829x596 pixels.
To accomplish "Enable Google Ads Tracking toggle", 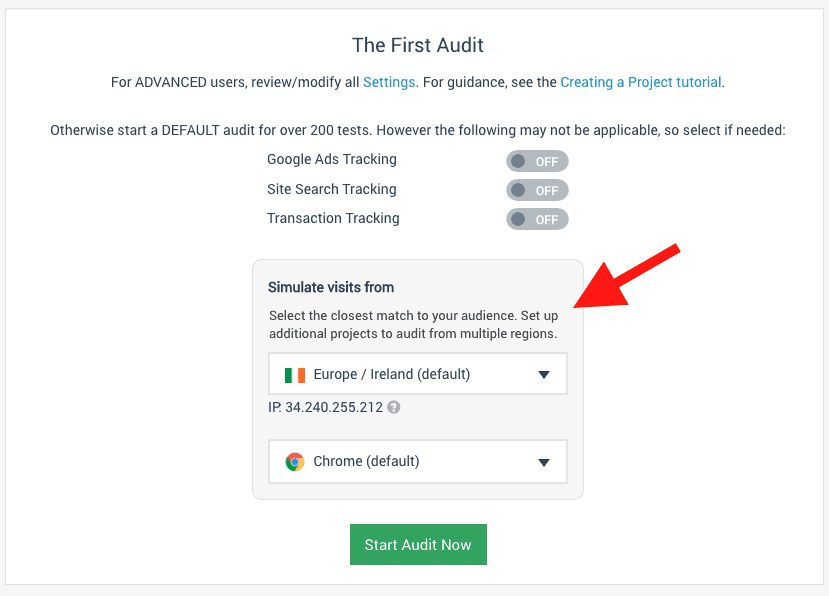I will click(x=537, y=161).
